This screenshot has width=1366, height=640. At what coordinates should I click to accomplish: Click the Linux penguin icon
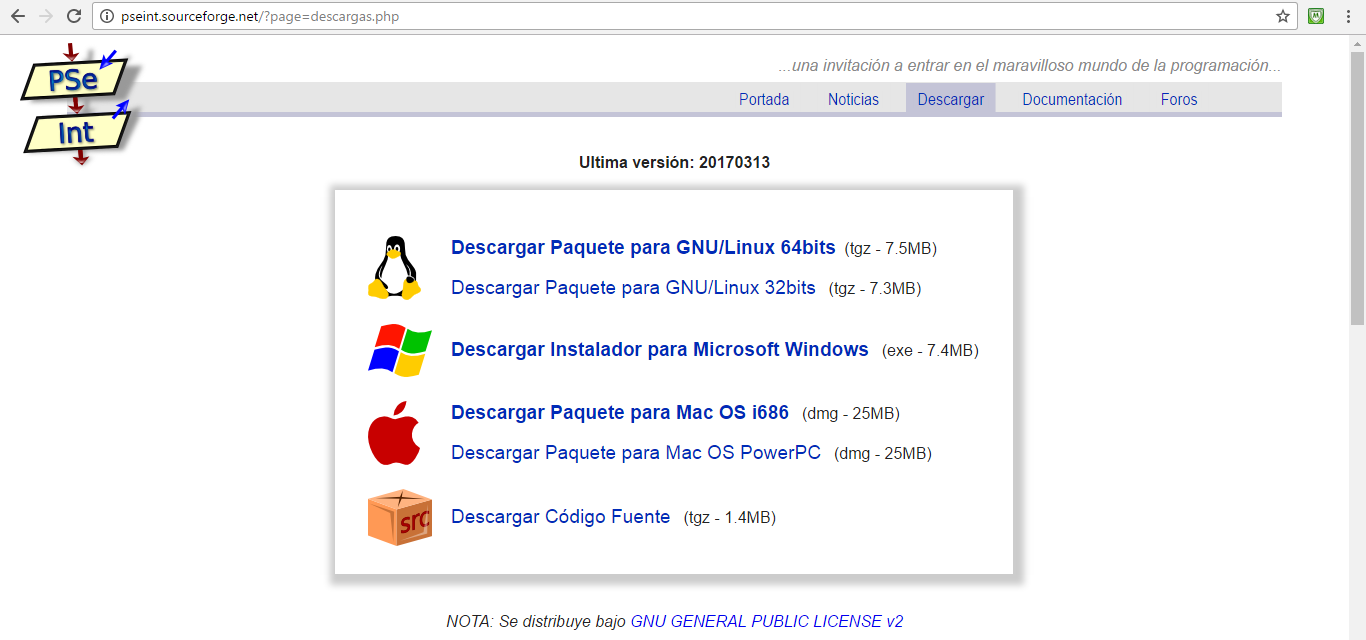[396, 265]
